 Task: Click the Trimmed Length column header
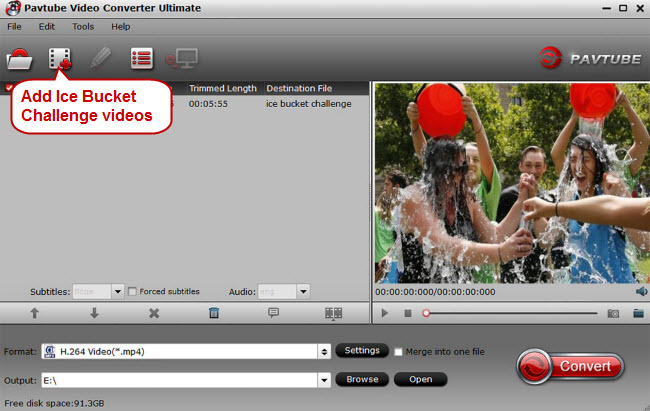[223, 88]
